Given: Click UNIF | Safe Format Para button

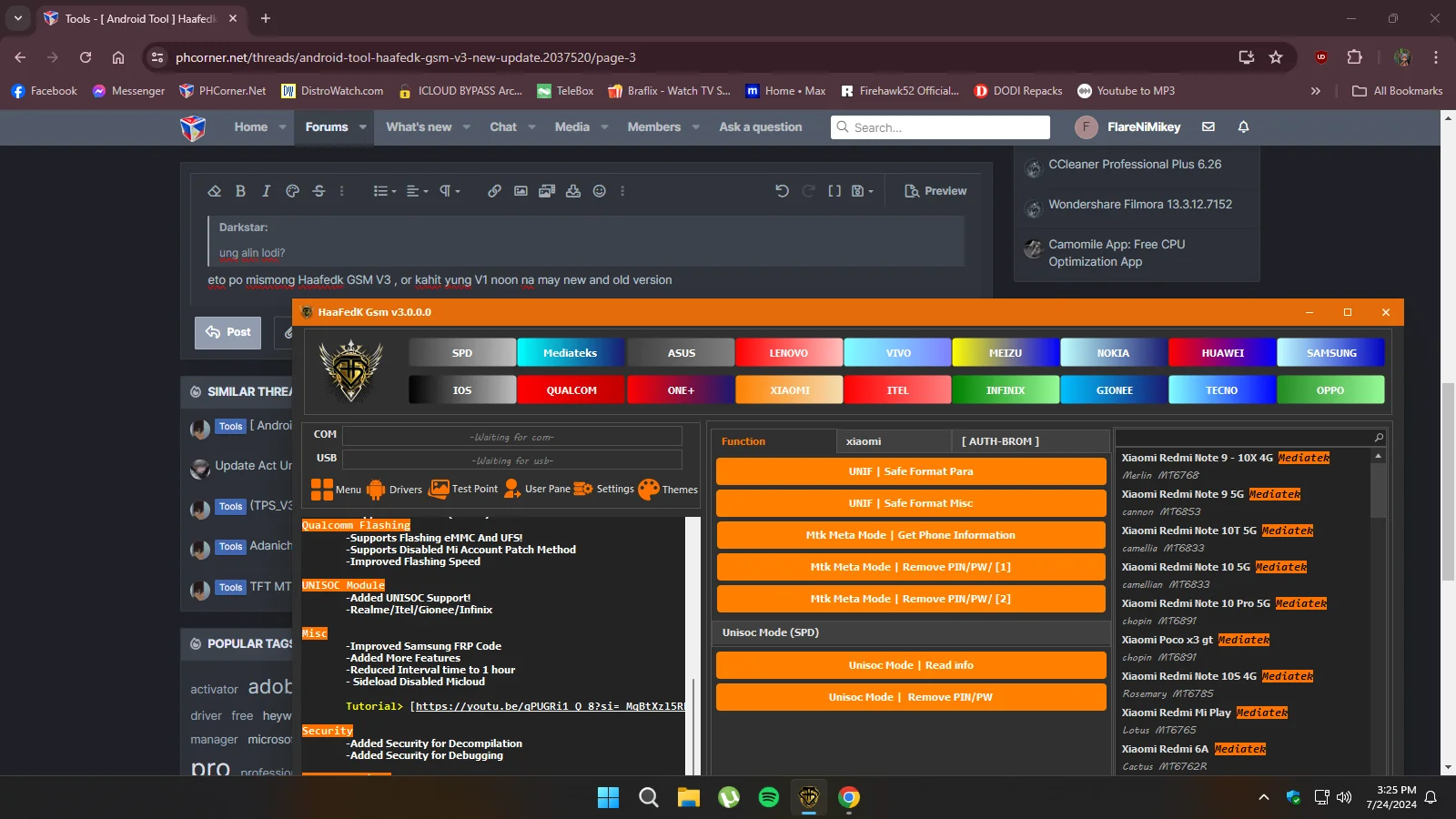Looking at the screenshot, I should pos(911,471).
